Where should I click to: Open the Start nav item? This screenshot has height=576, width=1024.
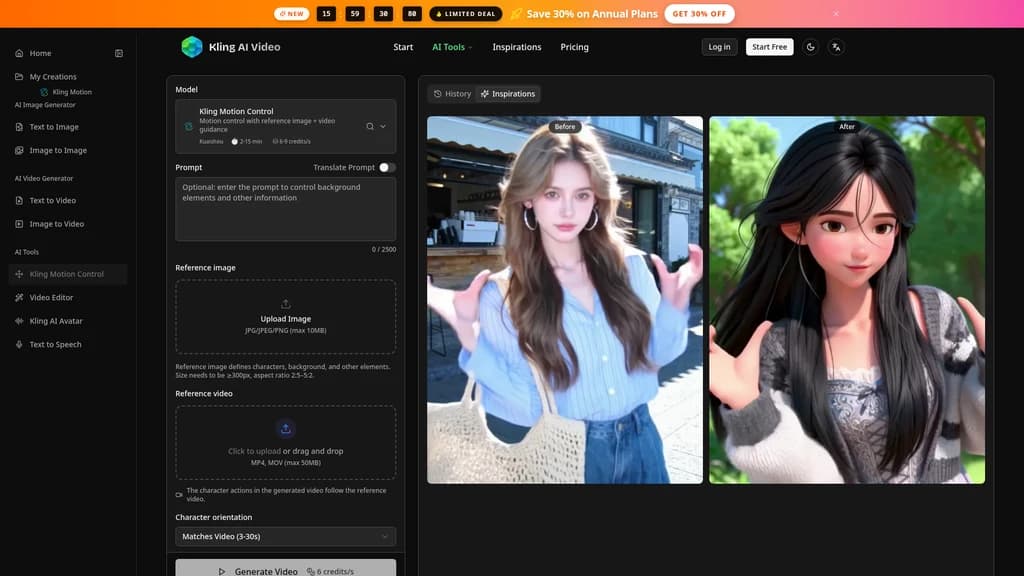click(403, 47)
